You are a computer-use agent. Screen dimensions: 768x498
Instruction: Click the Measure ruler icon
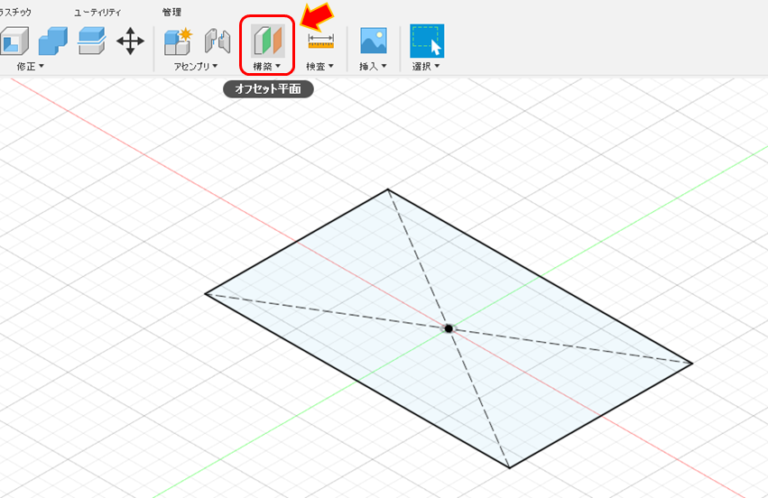tap(320, 40)
